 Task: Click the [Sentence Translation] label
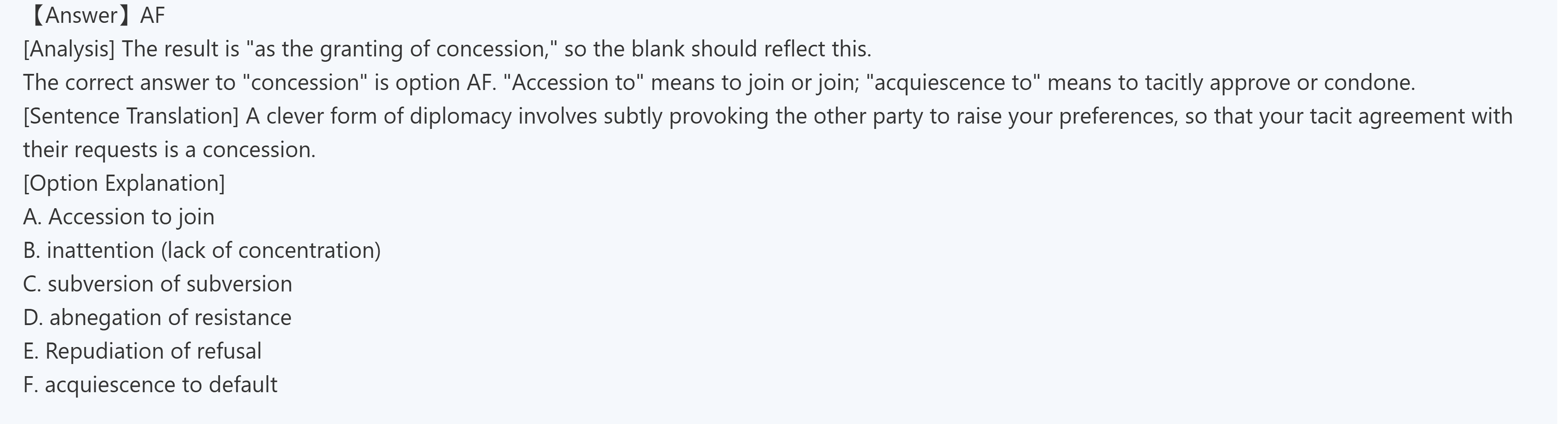(x=131, y=116)
